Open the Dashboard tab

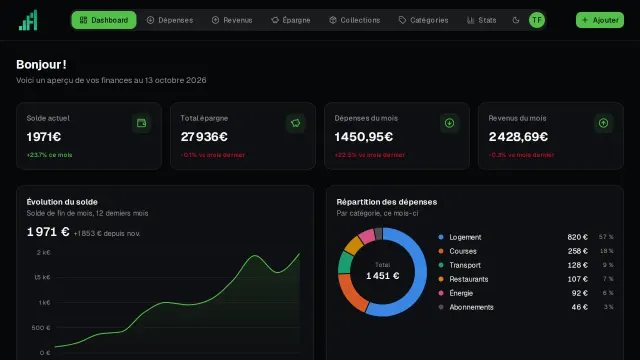tap(104, 20)
